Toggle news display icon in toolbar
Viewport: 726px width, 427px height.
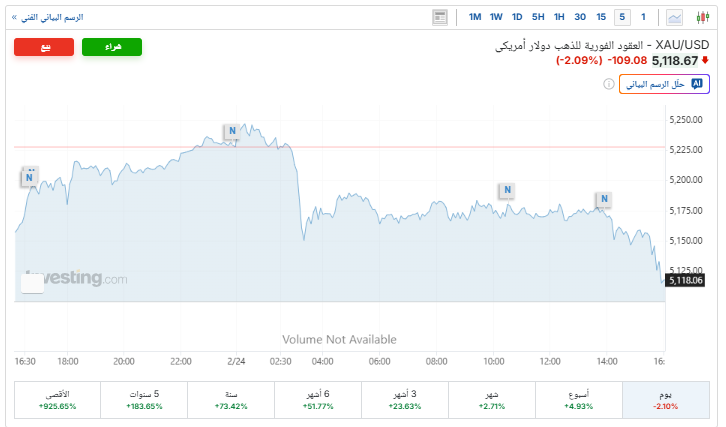[440, 17]
